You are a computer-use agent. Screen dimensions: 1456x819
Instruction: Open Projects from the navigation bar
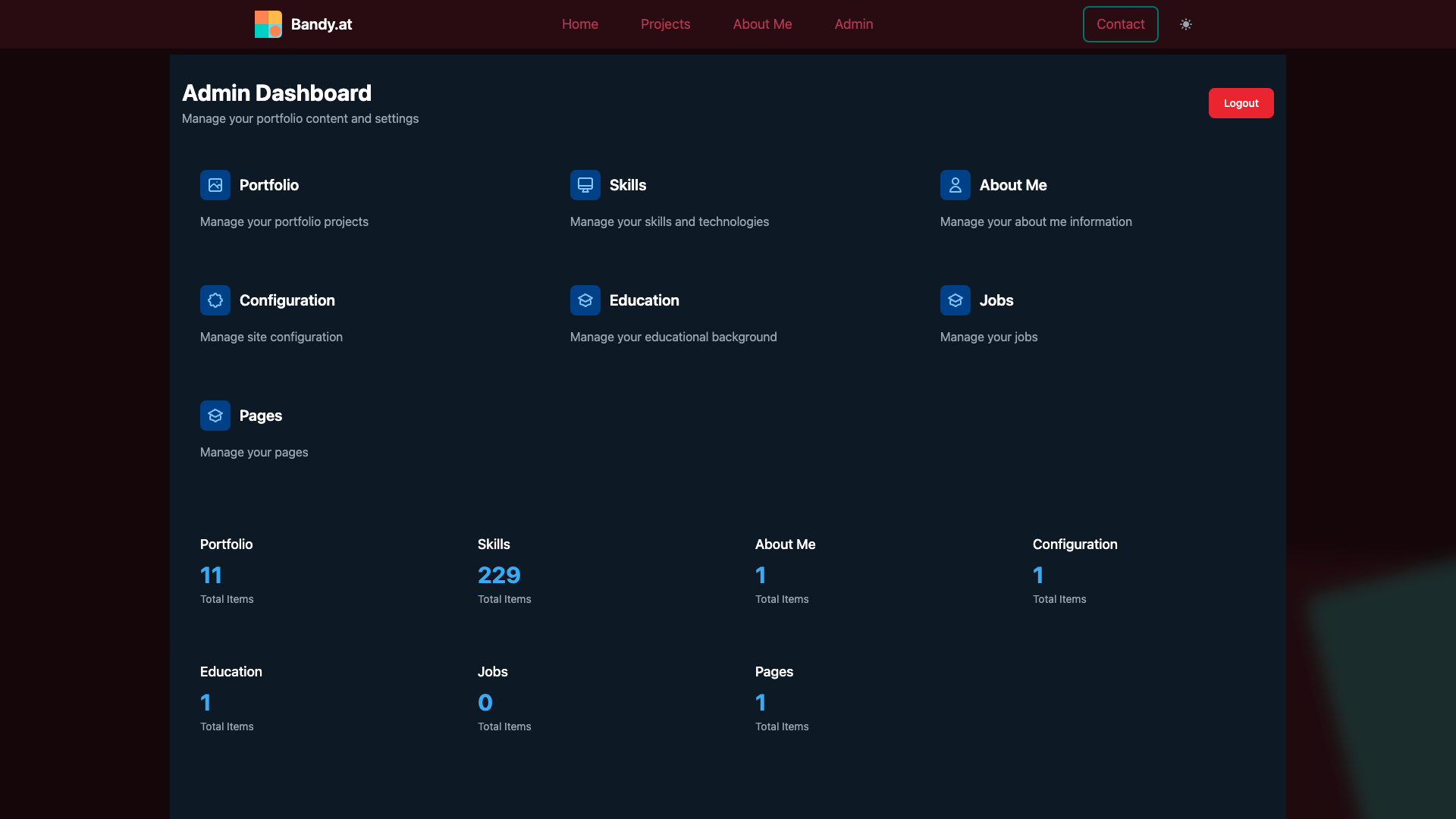pyautogui.click(x=665, y=24)
